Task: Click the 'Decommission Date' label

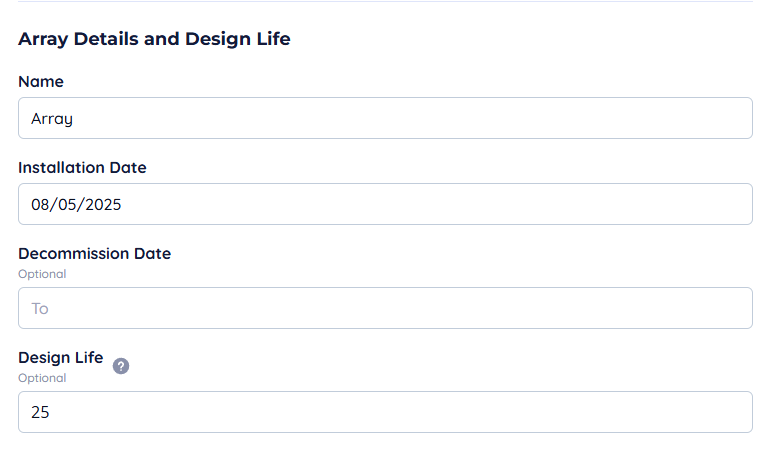Action: pyautogui.click(x=94, y=254)
